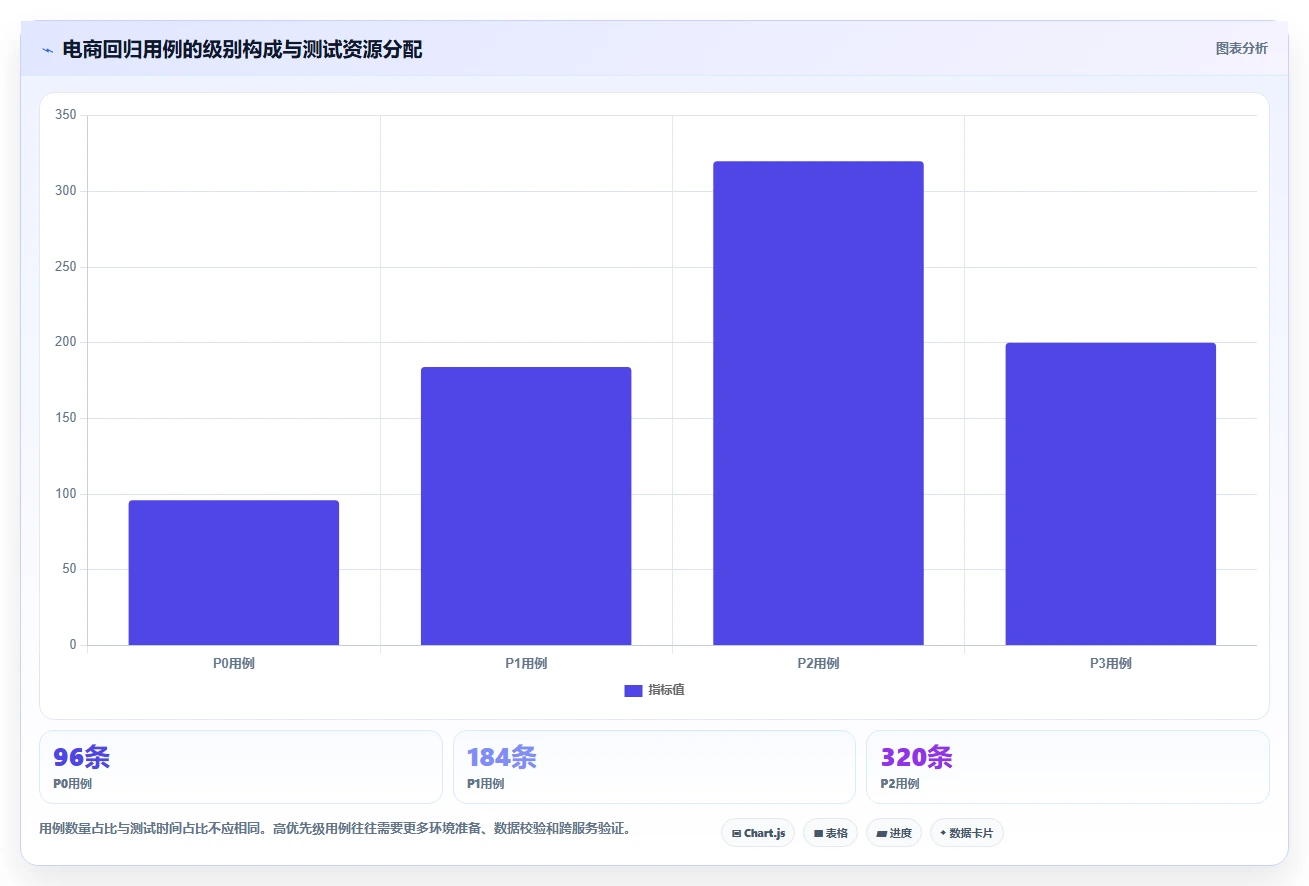Image resolution: width=1309 pixels, height=886 pixels.
Task: Click the P0用例 x-axis label
Action: 234,664
